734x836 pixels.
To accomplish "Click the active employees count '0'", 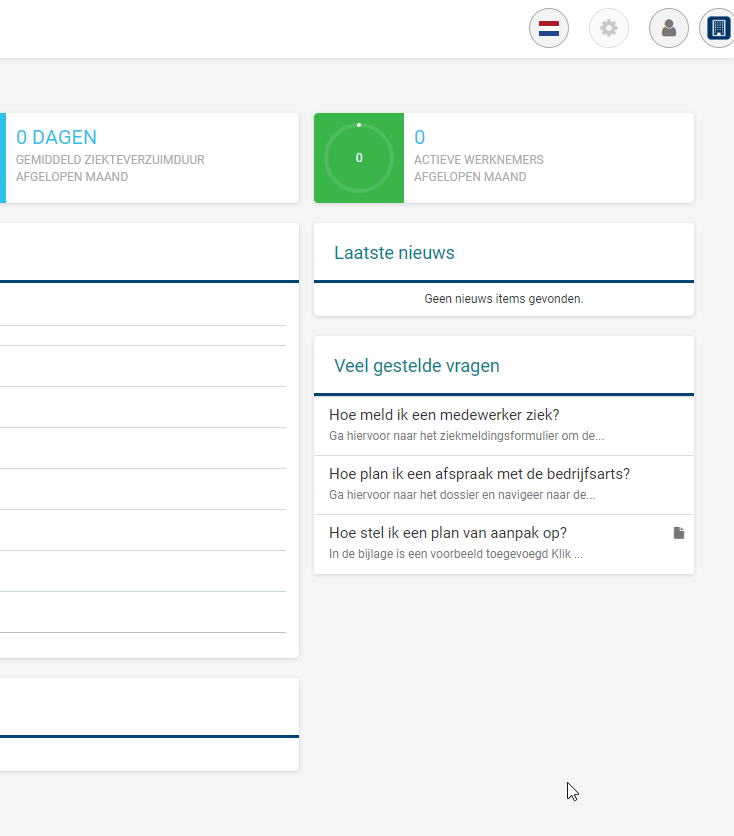I will (420, 138).
